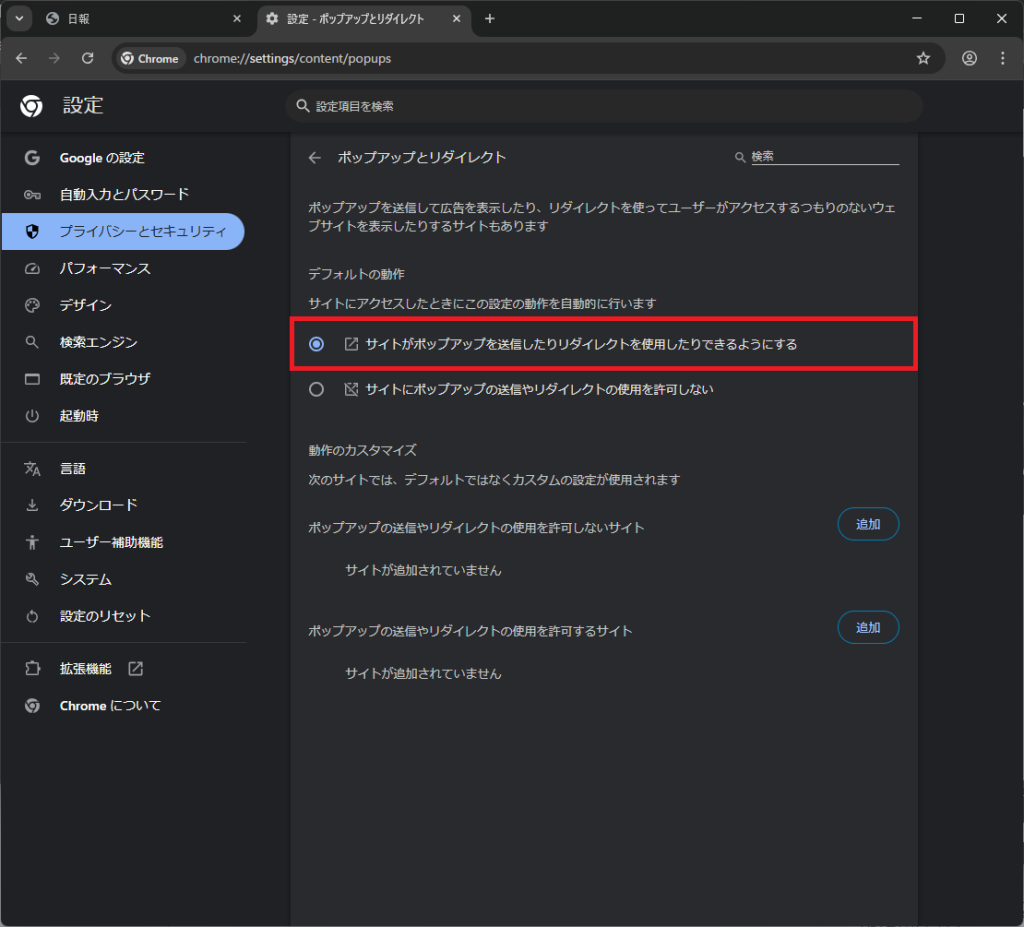Screen dimensions: 1024x927
Task: Open the ダウンロード settings section
Action: click(x=98, y=505)
